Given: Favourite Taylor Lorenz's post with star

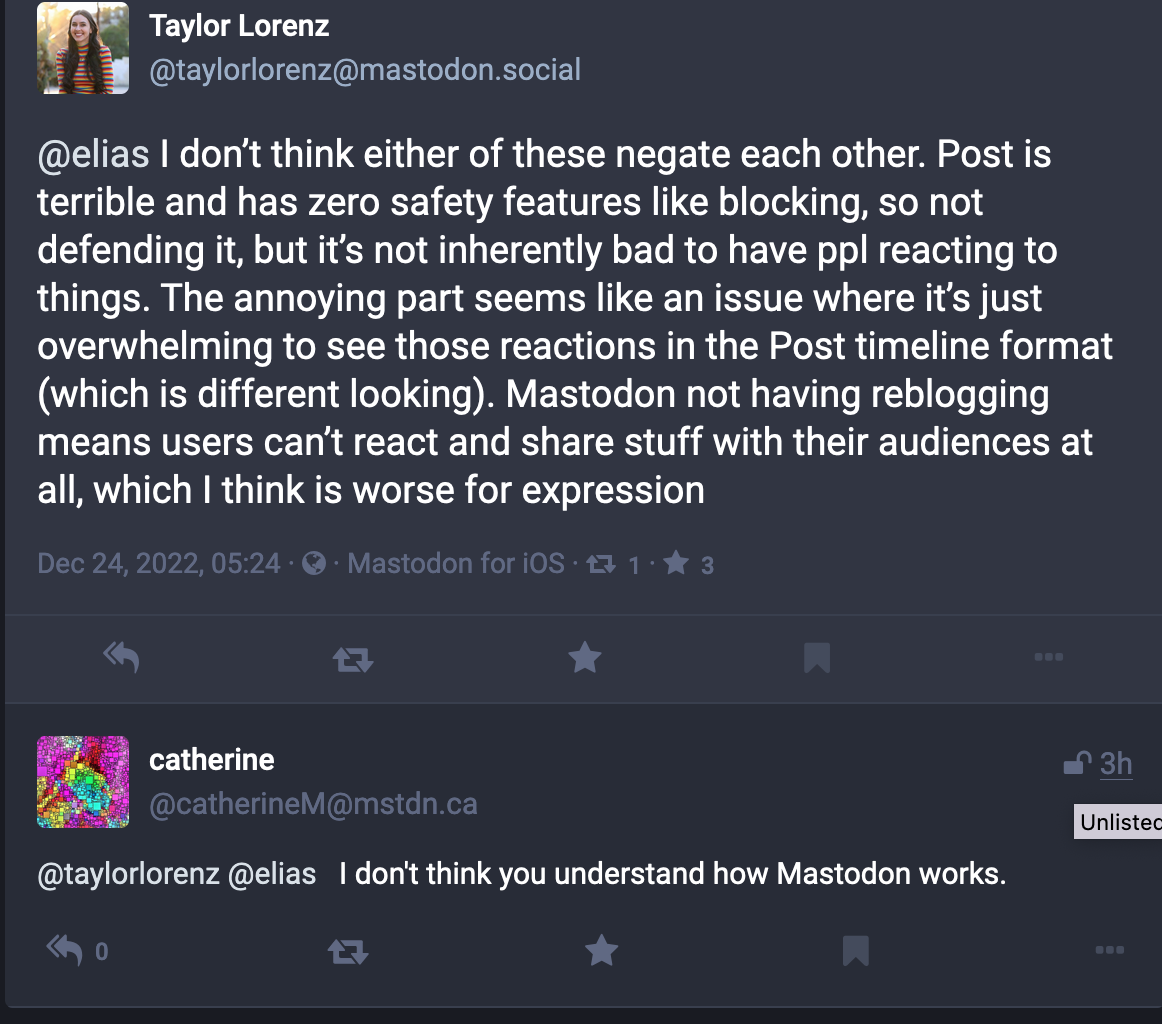Looking at the screenshot, I should (585, 657).
